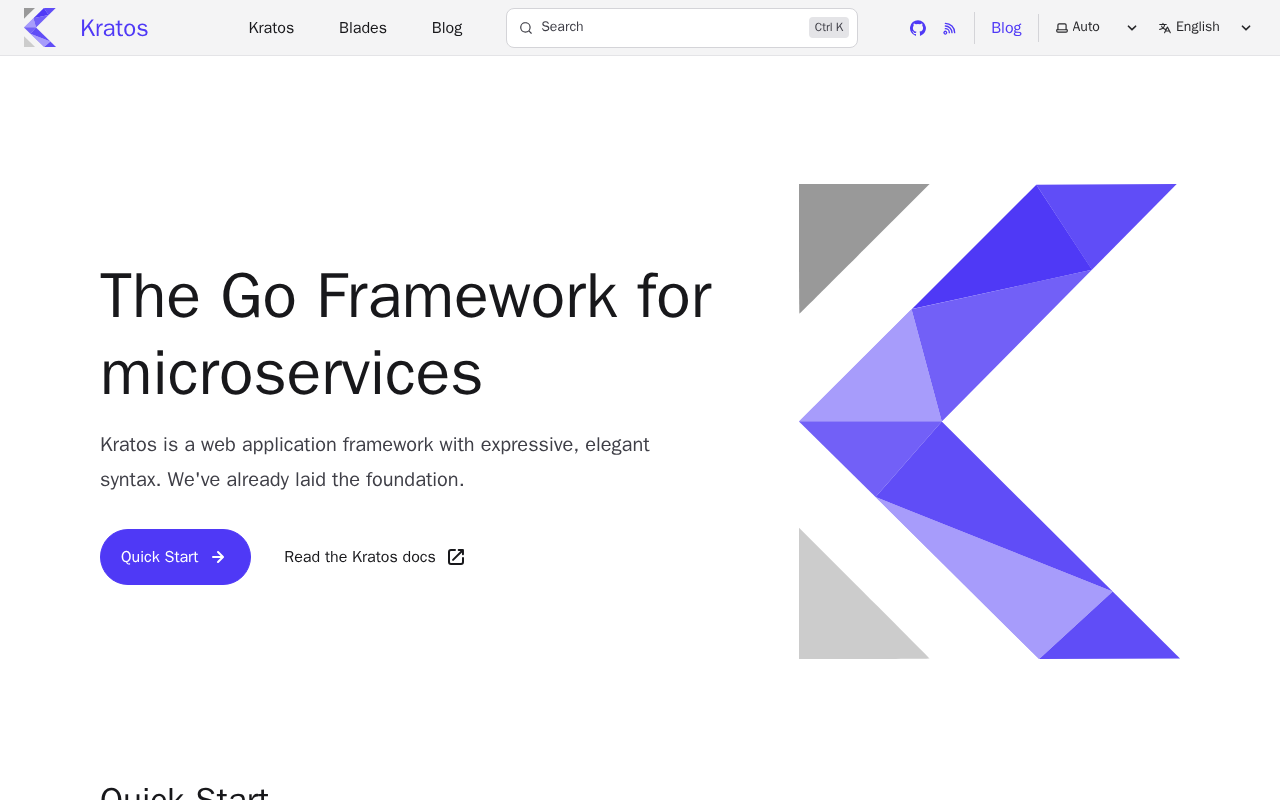Image resolution: width=1280 pixels, height=800 pixels.
Task: Click the external link icon after Kratos docs
Action: click(456, 557)
